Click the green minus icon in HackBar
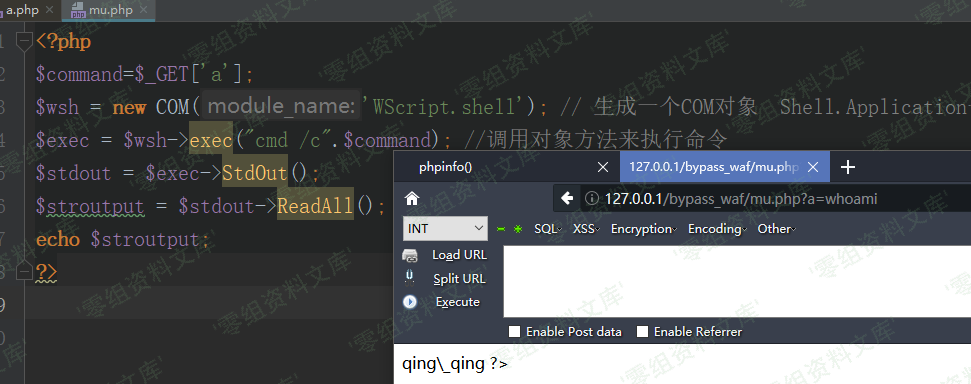The width and height of the screenshot is (971, 384). click(x=501, y=229)
